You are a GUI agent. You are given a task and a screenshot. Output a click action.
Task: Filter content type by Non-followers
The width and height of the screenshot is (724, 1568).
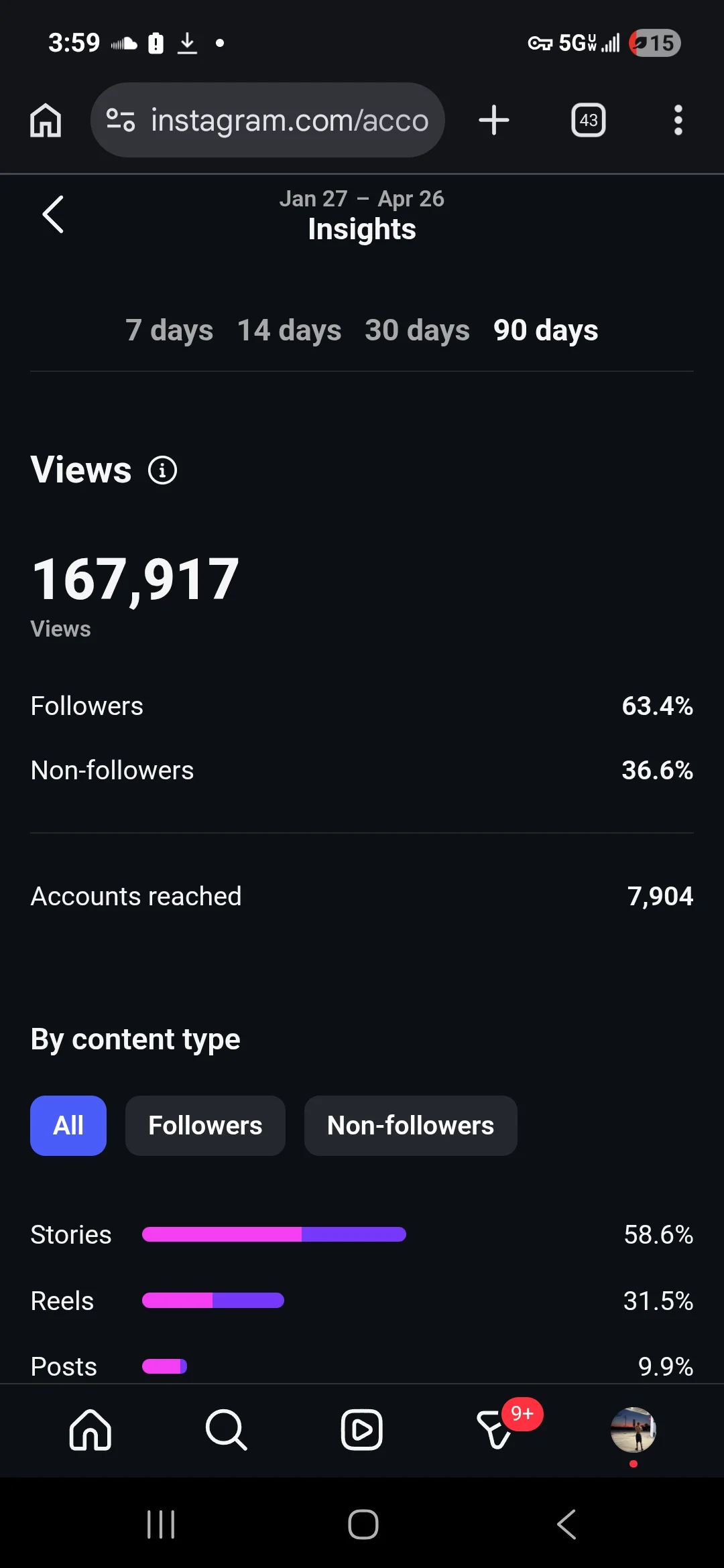pyautogui.click(x=410, y=1126)
